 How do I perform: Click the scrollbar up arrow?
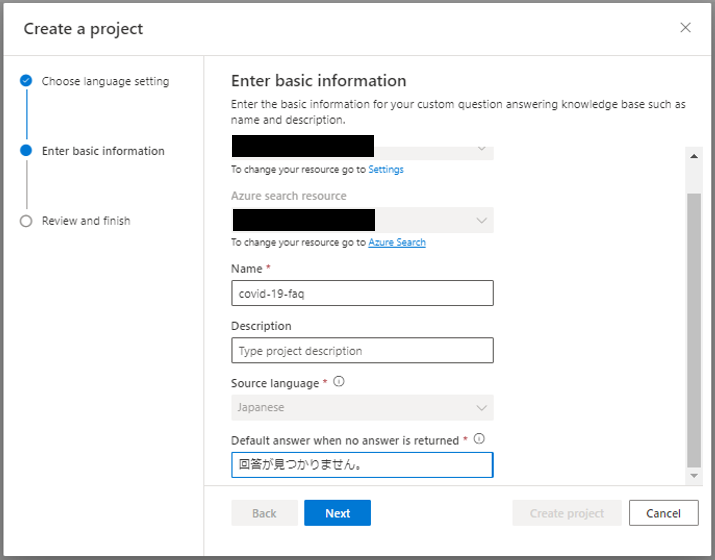[x=694, y=156]
